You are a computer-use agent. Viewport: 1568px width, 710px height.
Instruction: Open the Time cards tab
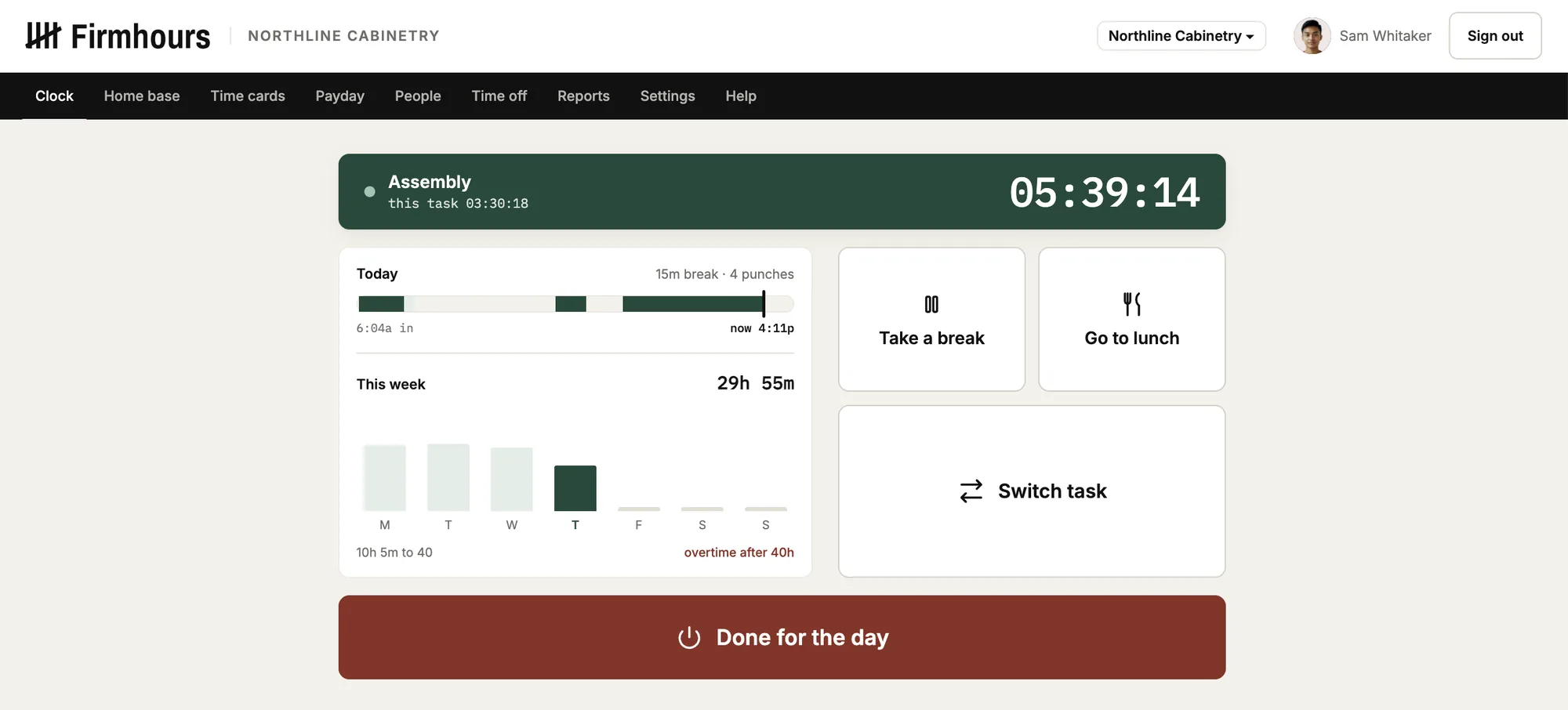pyautogui.click(x=248, y=96)
